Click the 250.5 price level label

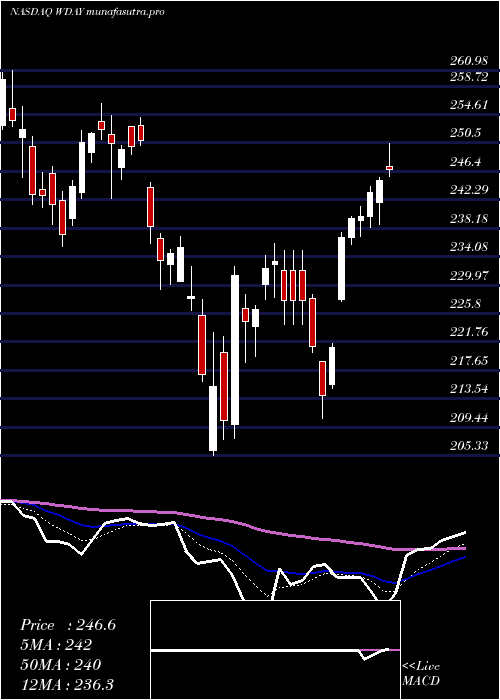(465, 133)
